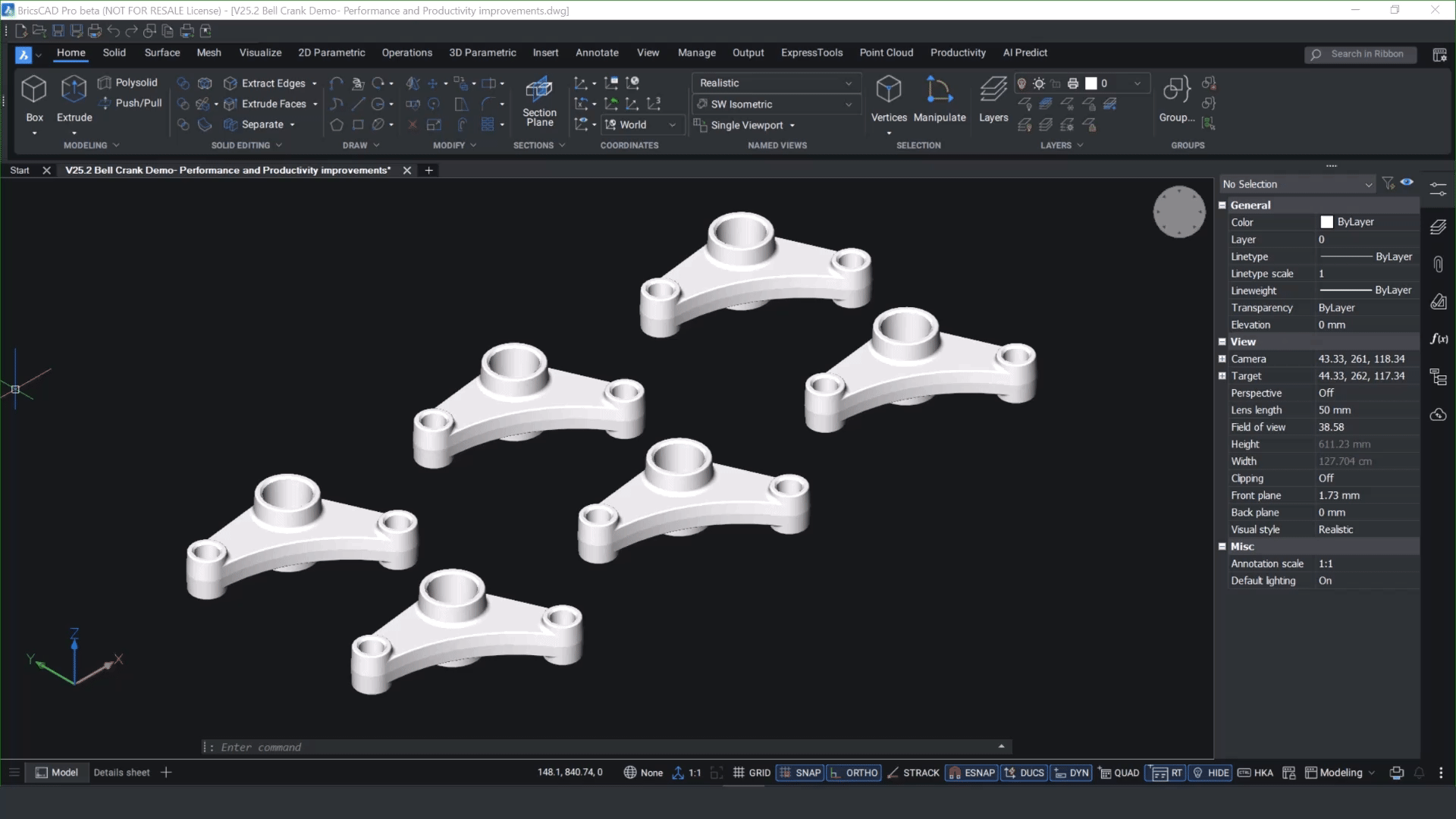Viewport: 1456px width, 819px height.
Task: Click the Extract Edges button
Action: tap(270, 83)
